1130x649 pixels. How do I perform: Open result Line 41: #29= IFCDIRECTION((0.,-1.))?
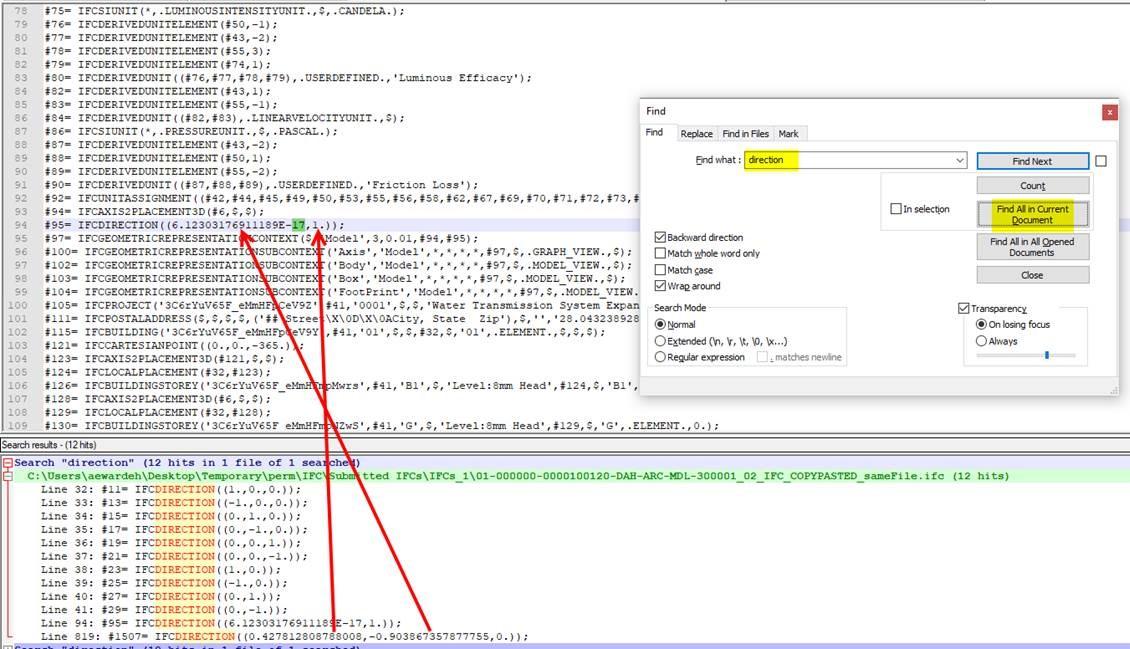click(164, 609)
